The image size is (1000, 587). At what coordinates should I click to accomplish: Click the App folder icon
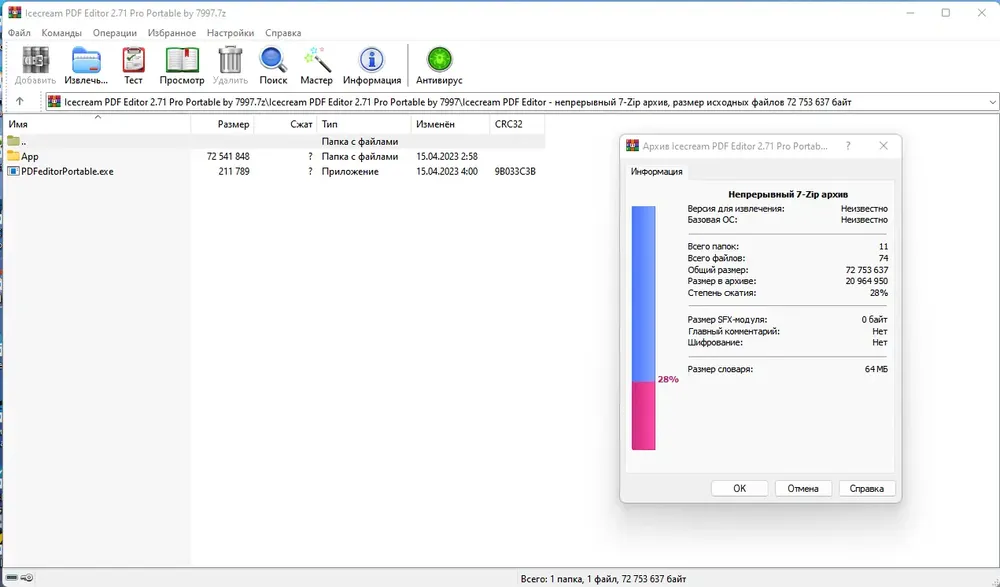click(x=13, y=156)
